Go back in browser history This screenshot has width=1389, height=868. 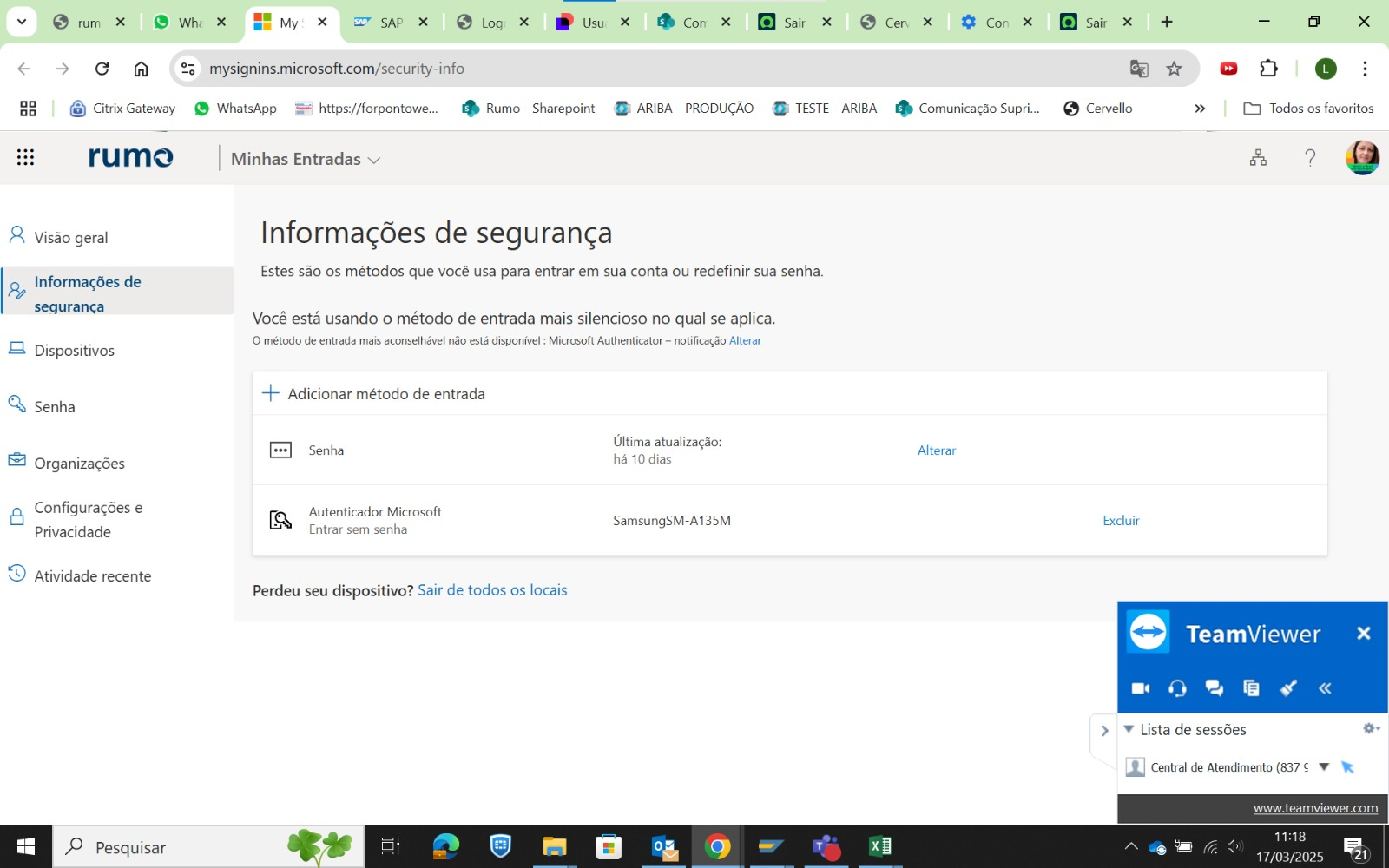pyautogui.click(x=23, y=69)
